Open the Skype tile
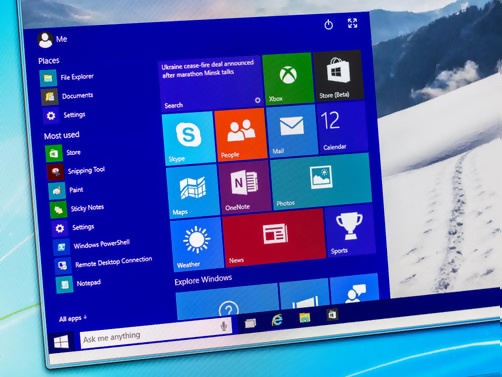Viewport: 502px width, 377px height. point(189,138)
